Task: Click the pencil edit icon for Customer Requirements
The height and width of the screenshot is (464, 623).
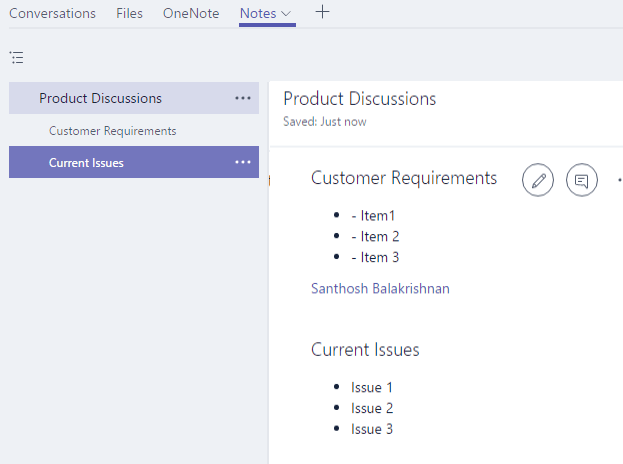Action: [538, 181]
